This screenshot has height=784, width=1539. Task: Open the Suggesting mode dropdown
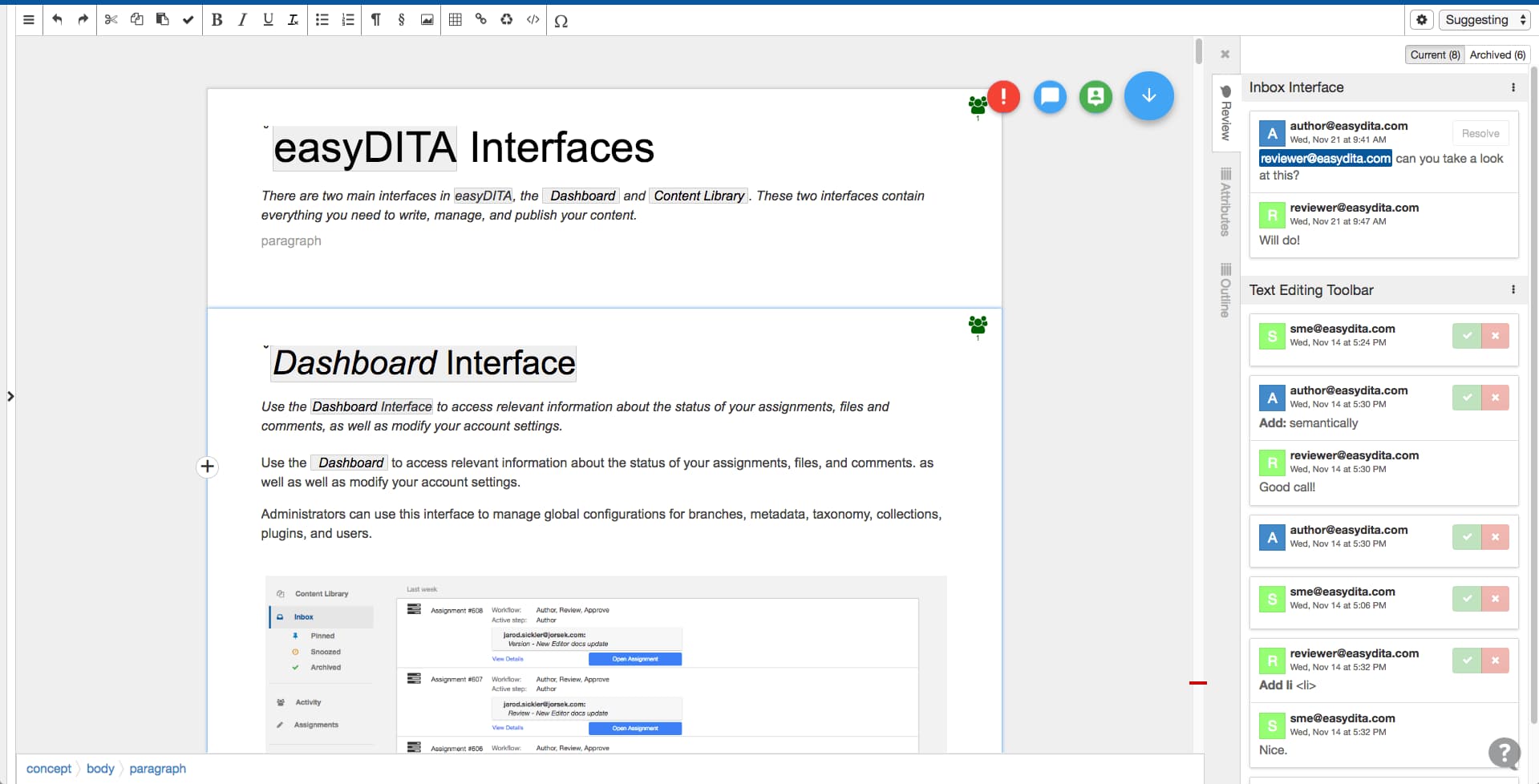pos(1485,20)
